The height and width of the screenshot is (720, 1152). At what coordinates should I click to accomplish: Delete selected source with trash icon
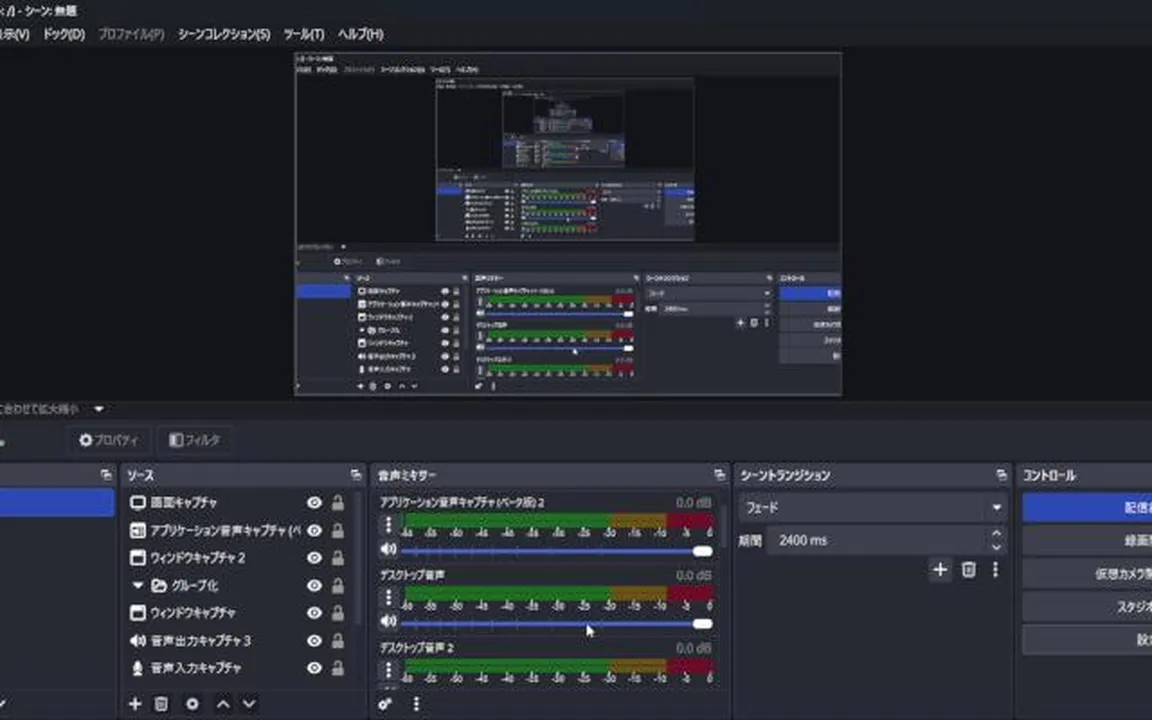click(161, 704)
